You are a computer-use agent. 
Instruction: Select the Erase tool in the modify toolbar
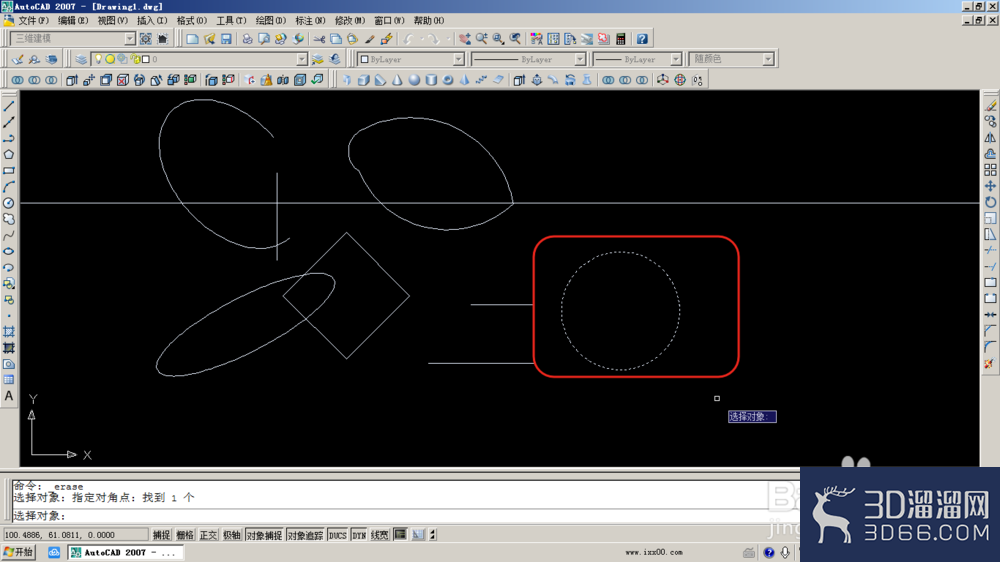[990, 106]
